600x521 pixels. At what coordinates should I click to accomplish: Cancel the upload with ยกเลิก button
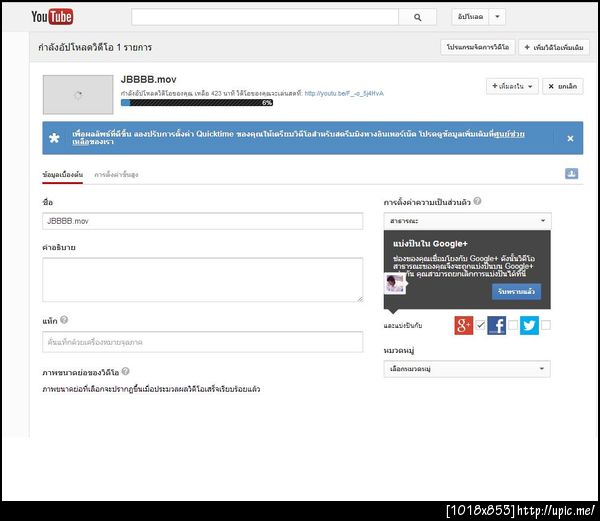click(562, 86)
